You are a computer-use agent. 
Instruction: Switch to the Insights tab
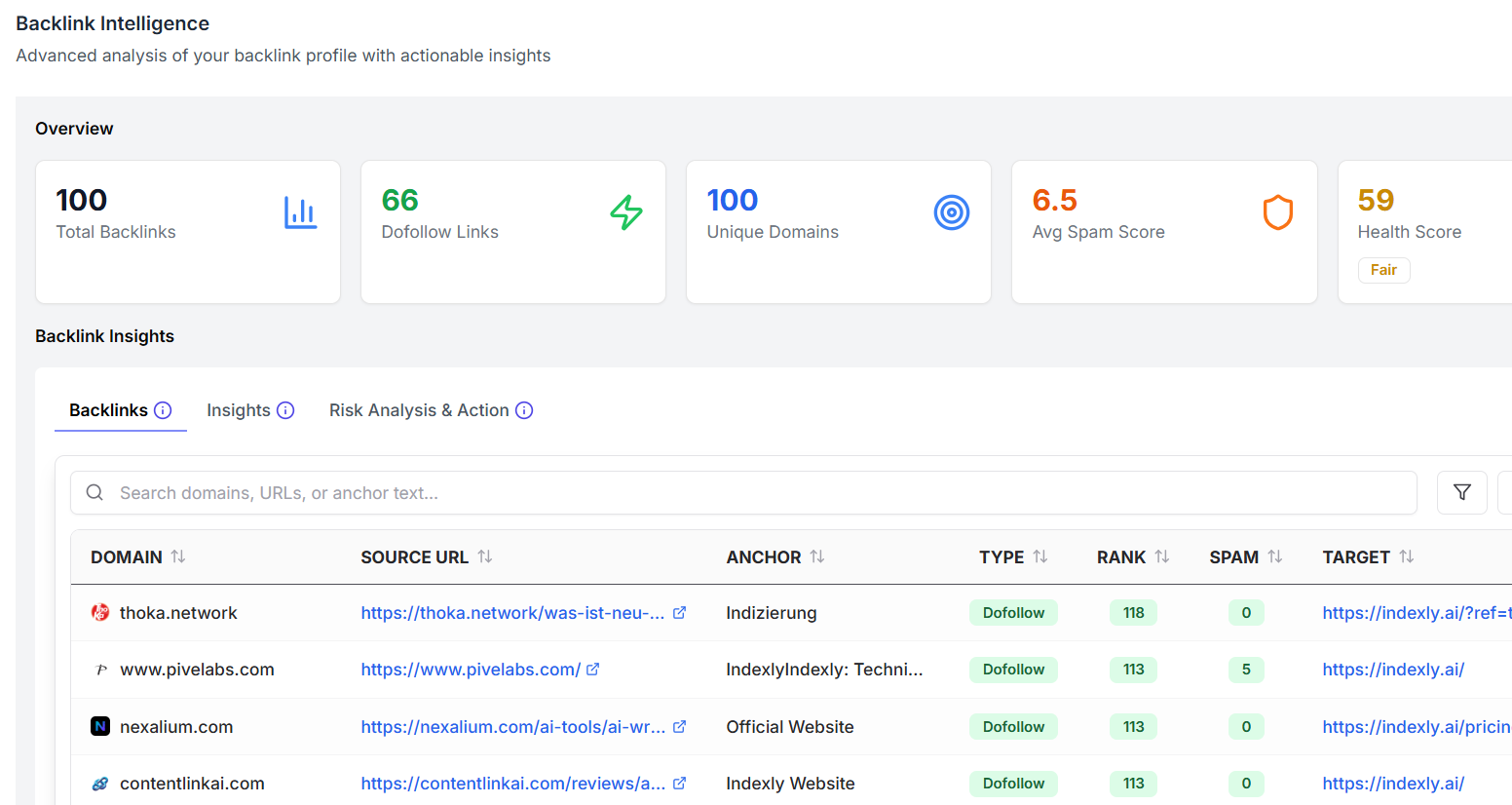click(x=239, y=410)
